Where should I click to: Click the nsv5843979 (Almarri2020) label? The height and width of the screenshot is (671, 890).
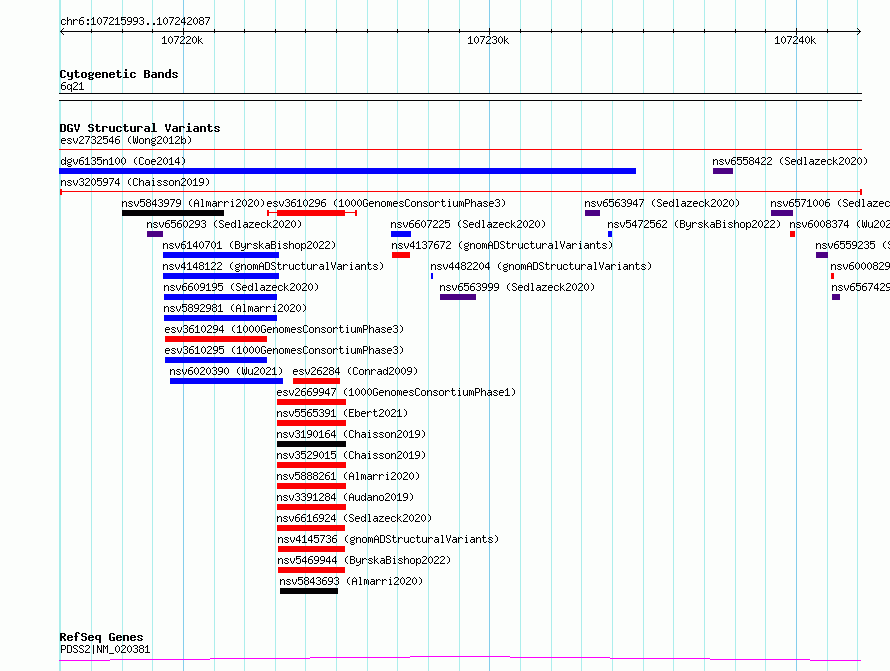click(x=193, y=203)
